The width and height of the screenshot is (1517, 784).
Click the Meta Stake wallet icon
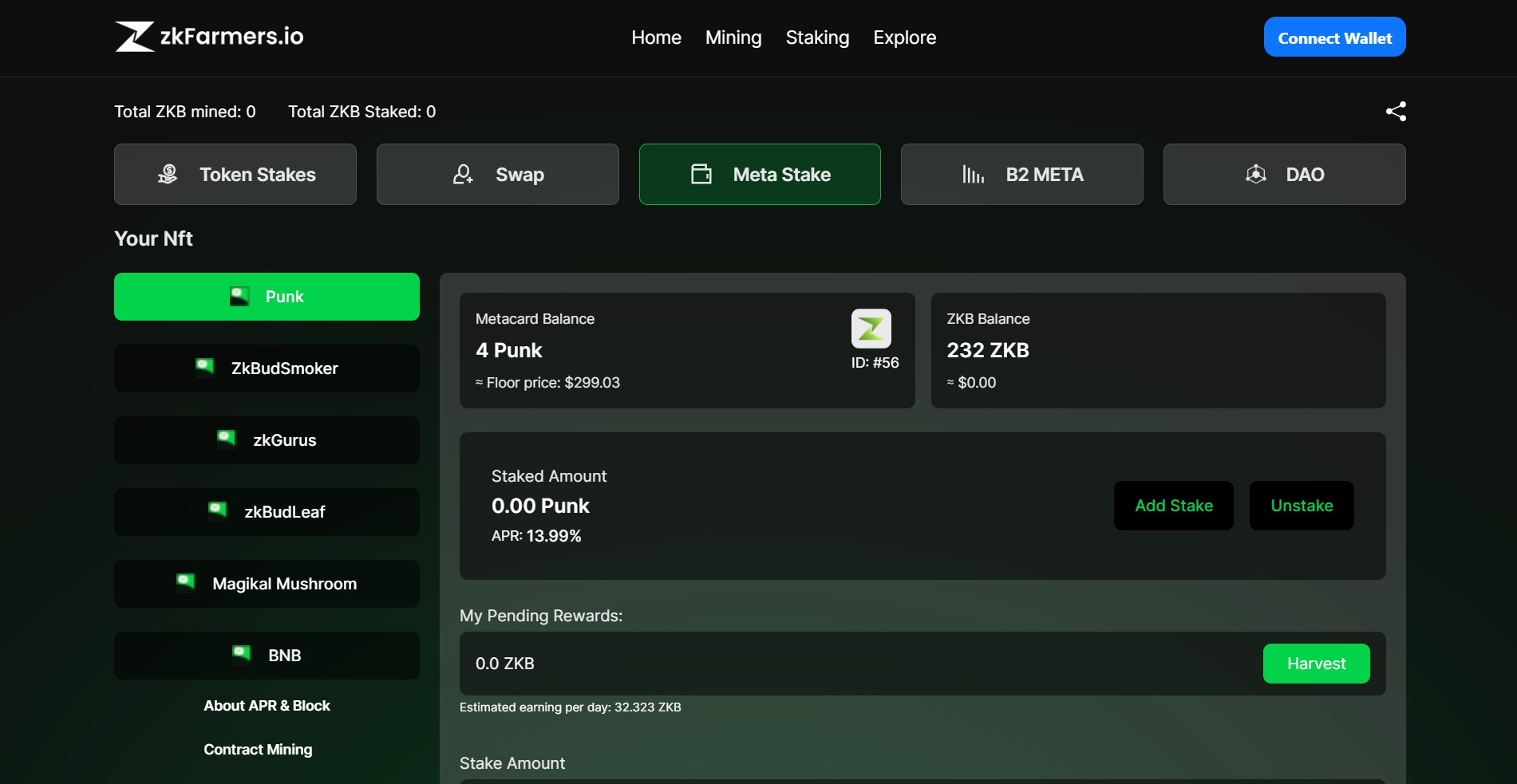click(x=701, y=174)
